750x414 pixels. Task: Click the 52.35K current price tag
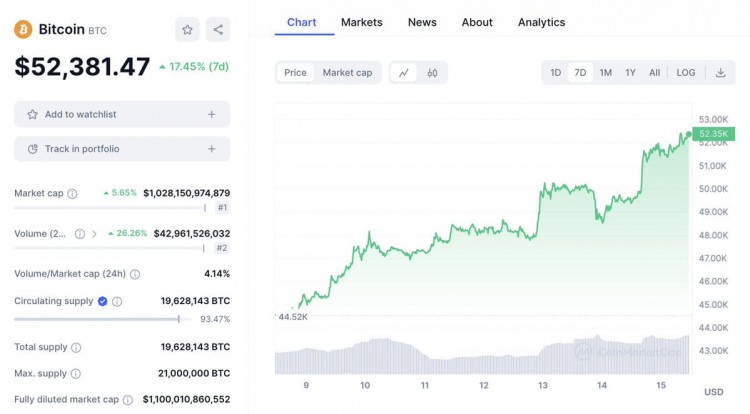pyautogui.click(x=713, y=134)
